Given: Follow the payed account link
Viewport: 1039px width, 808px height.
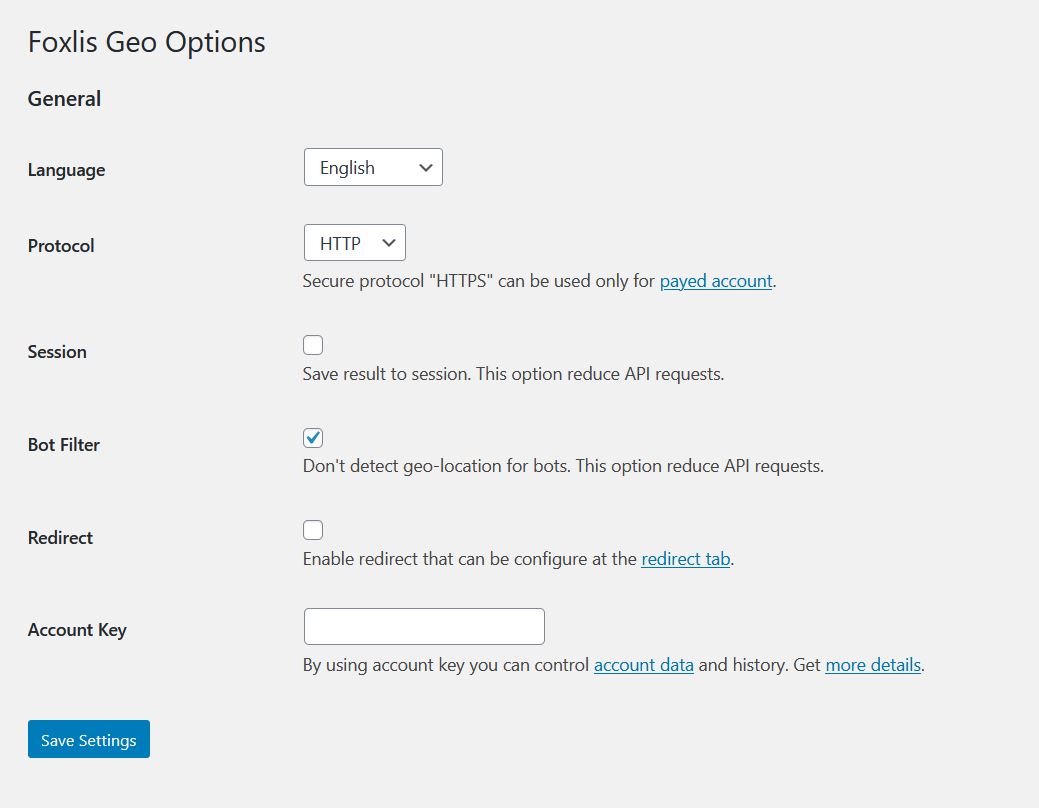Looking at the screenshot, I should click(x=716, y=281).
